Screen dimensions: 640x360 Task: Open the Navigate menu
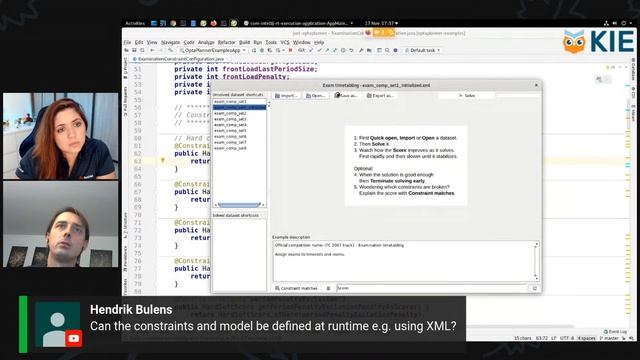(170, 42)
